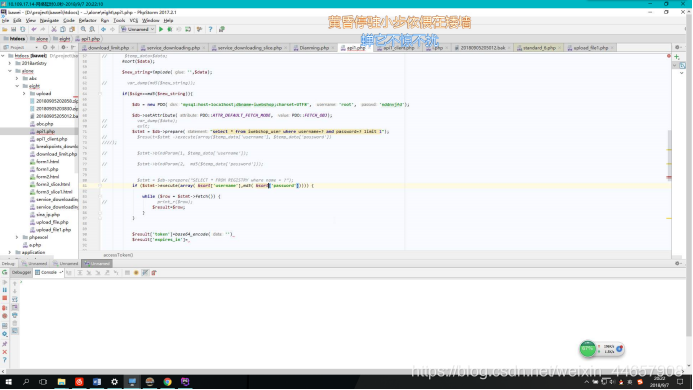Click the Open folder toolbar icon
This screenshot has width=693, height=390.
5,29
